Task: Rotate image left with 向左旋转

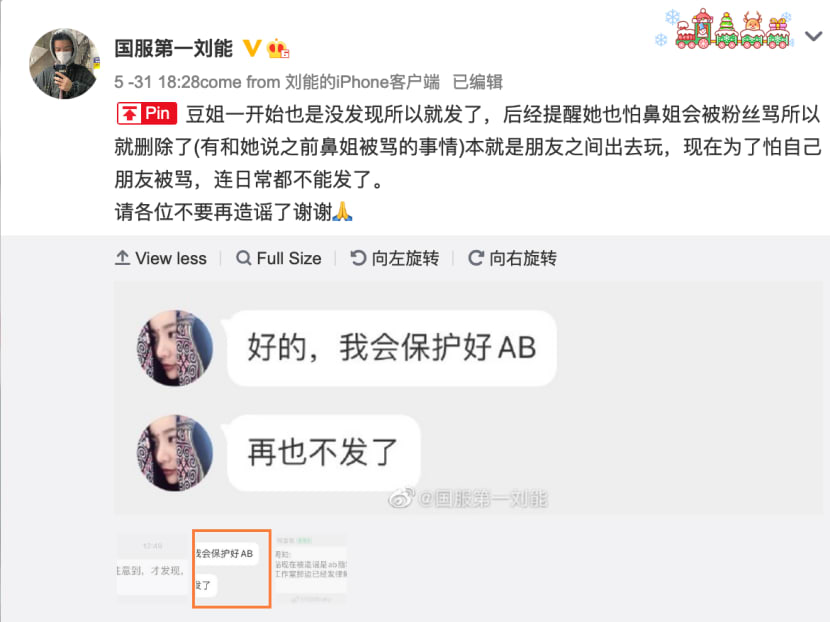Action: (394, 258)
